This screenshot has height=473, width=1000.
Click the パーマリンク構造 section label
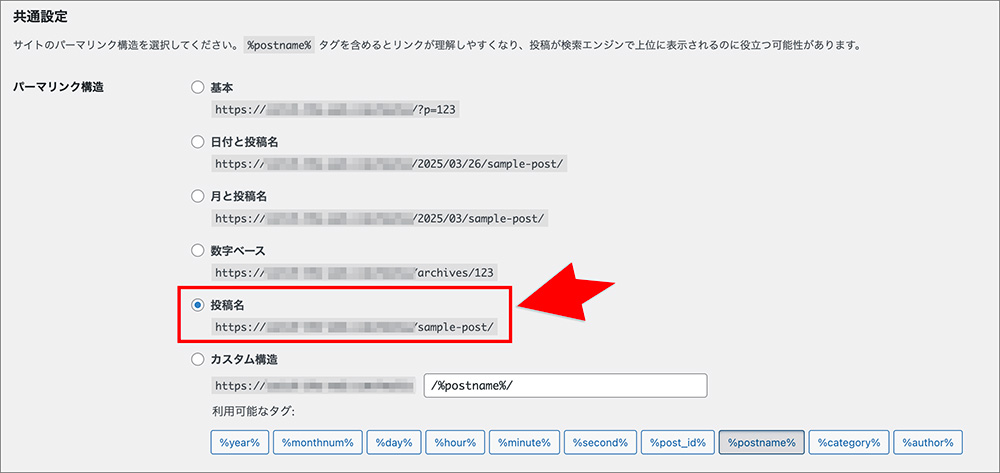(58, 87)
